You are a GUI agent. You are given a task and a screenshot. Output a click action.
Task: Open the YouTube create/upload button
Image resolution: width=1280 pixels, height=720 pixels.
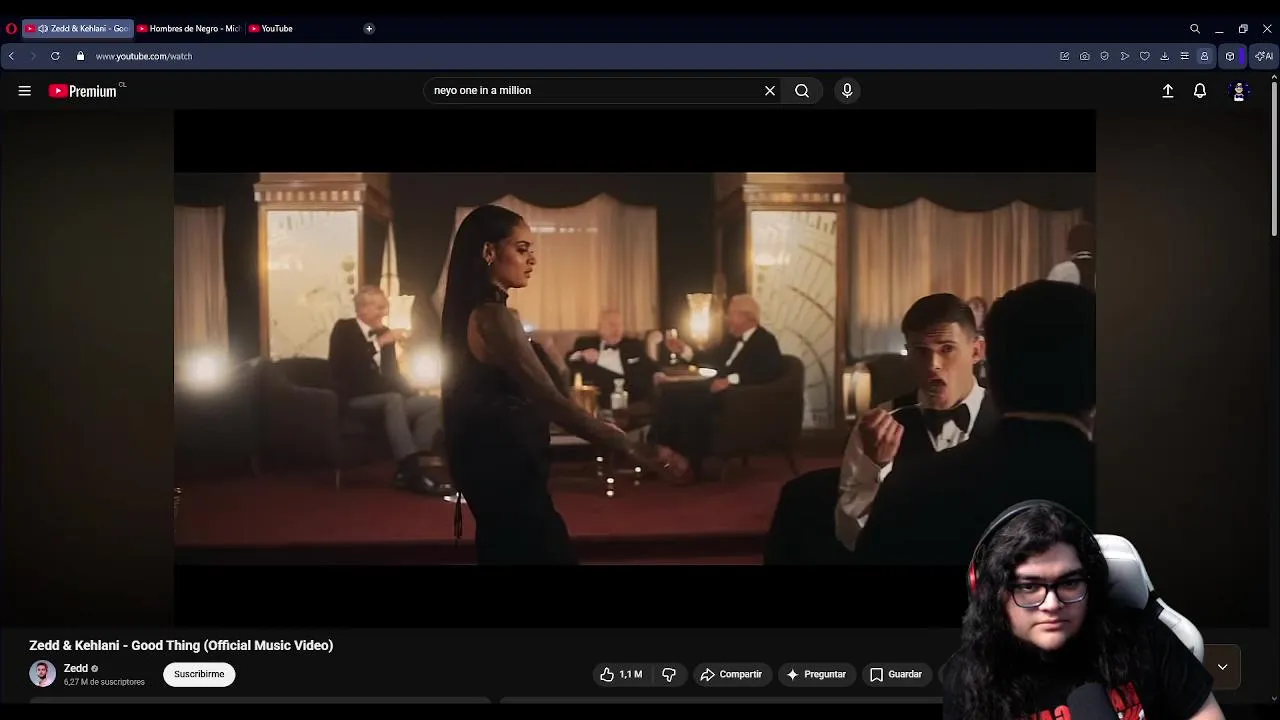click(1168, 91)
